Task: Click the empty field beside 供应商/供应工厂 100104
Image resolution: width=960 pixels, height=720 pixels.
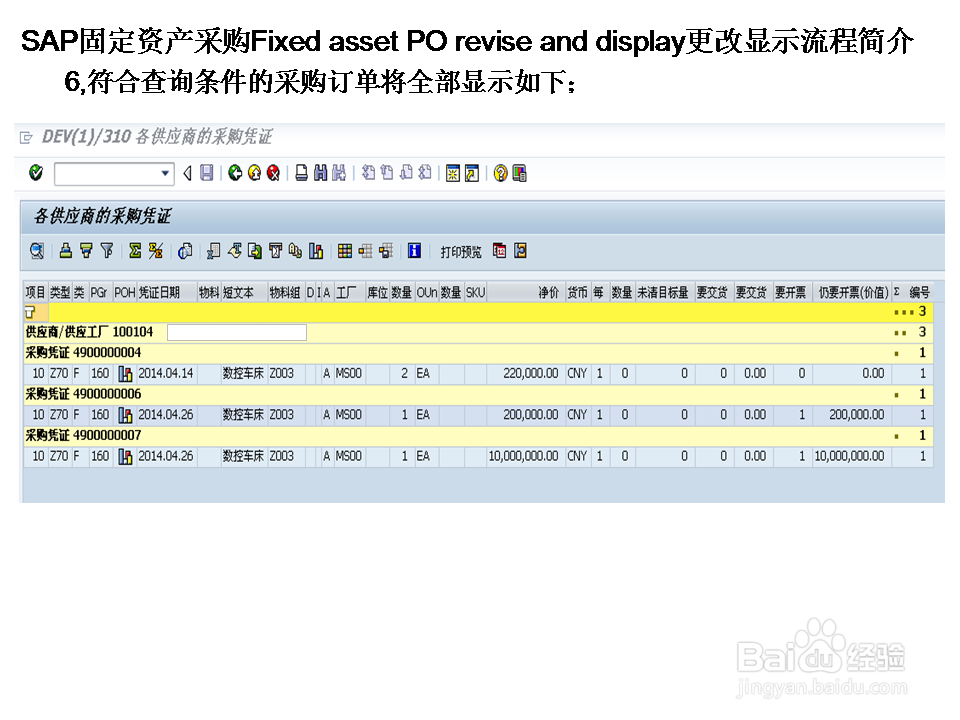Action: (237, 332)
